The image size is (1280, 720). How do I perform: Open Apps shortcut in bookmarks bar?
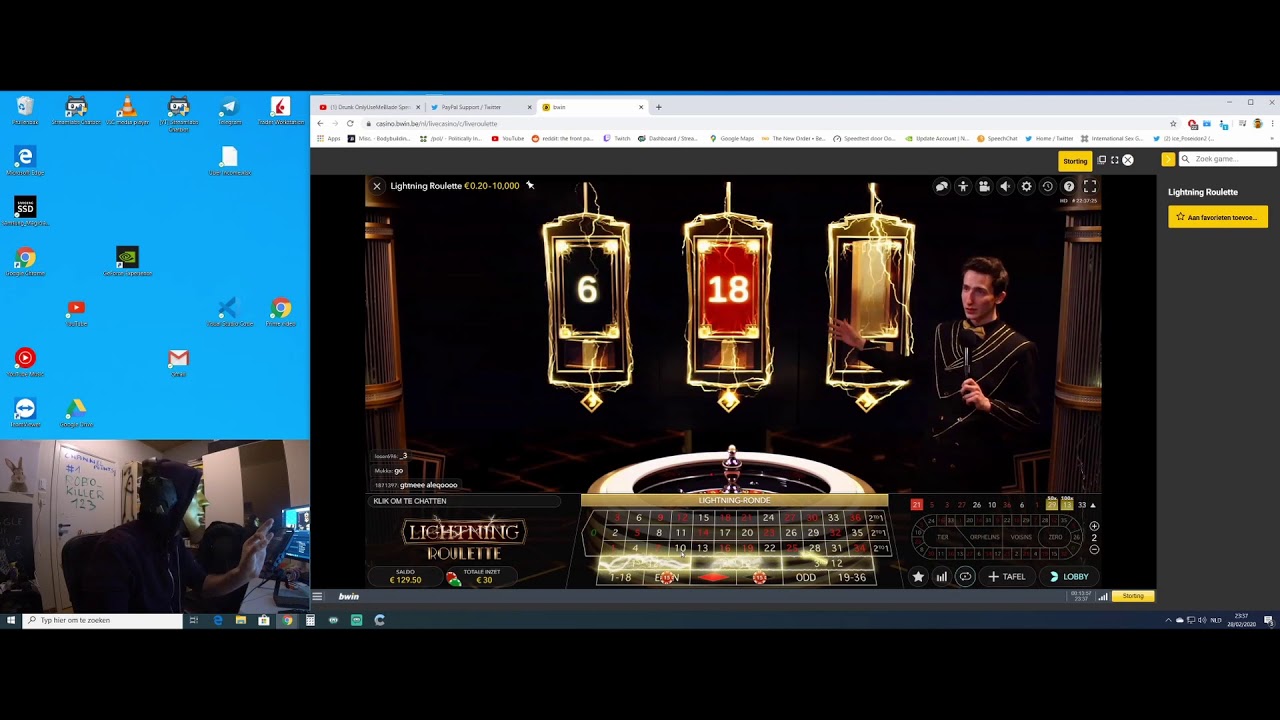coord(329,138)
